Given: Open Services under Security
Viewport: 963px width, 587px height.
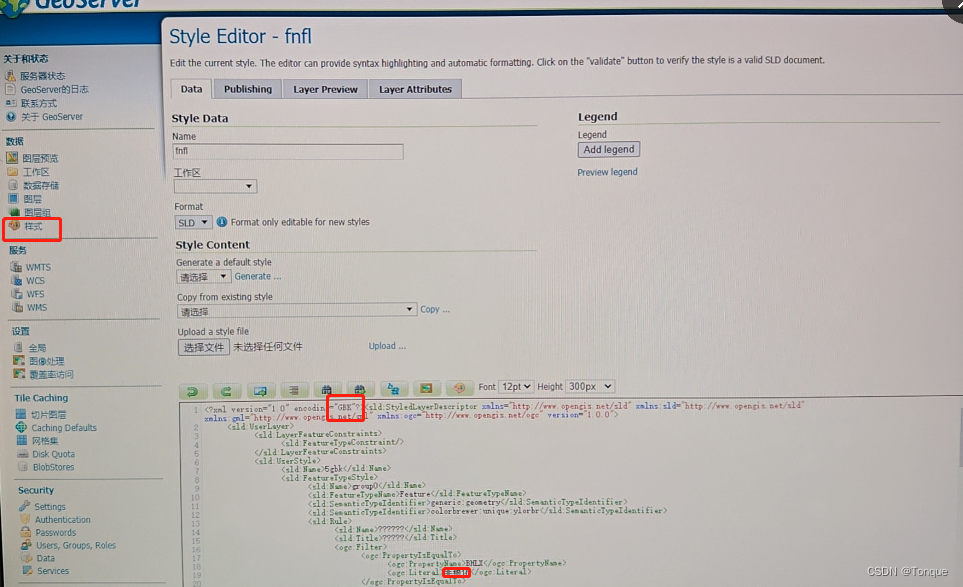Looking at the screenshot, I should (x=53, y=571).
